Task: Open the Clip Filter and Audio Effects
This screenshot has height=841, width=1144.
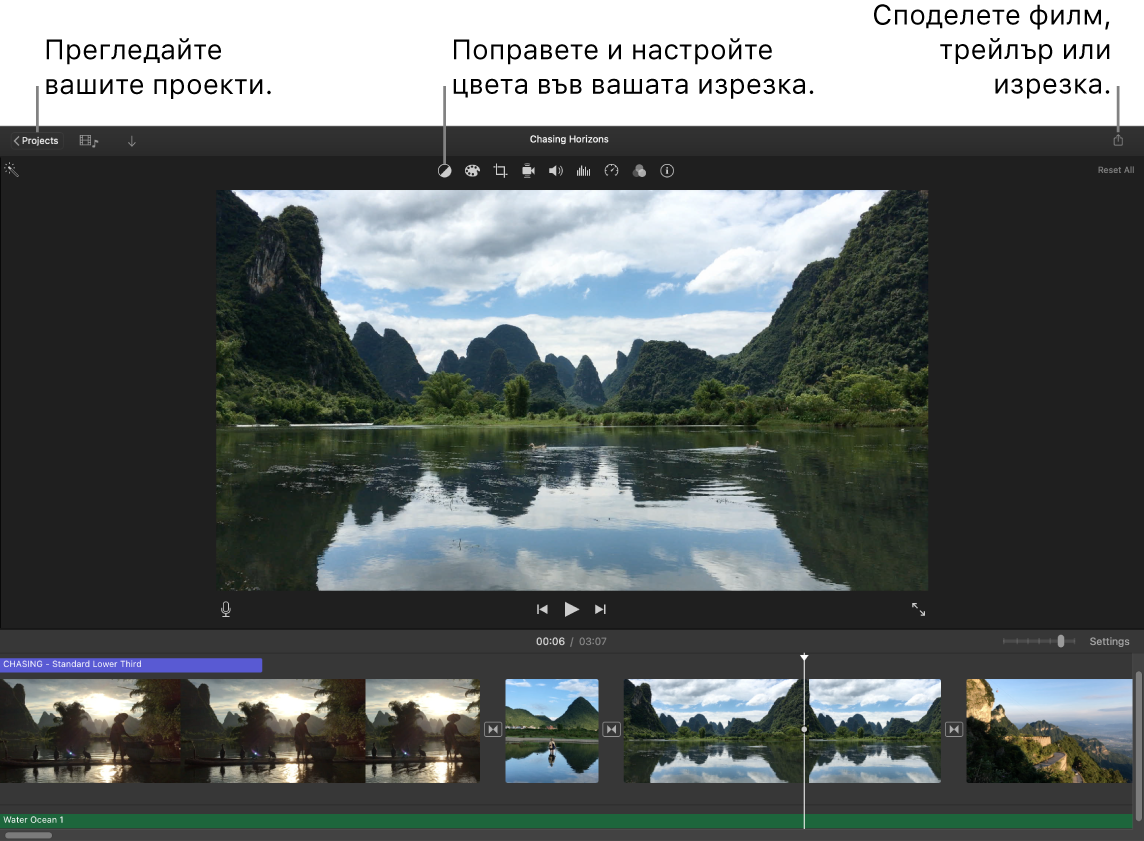Action: click(639, 170)
